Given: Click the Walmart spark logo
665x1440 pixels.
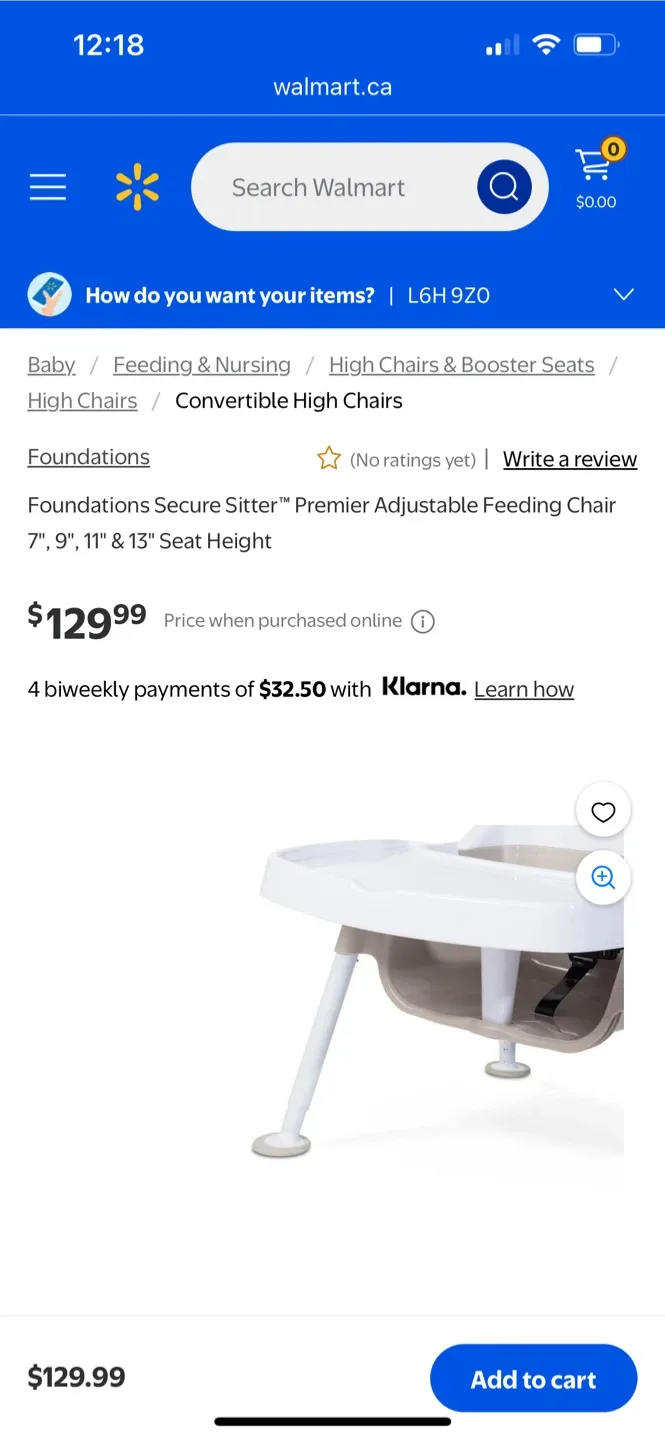Looking at the screenshot, I should coord(137,187).
